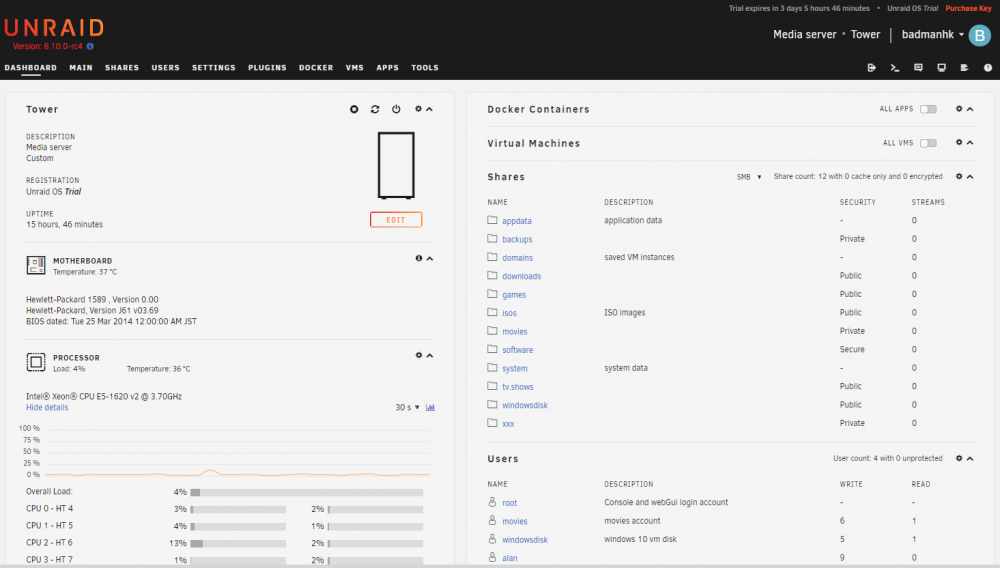Open the downloads share link
The image size is (1000, 568).
[522, 276]
